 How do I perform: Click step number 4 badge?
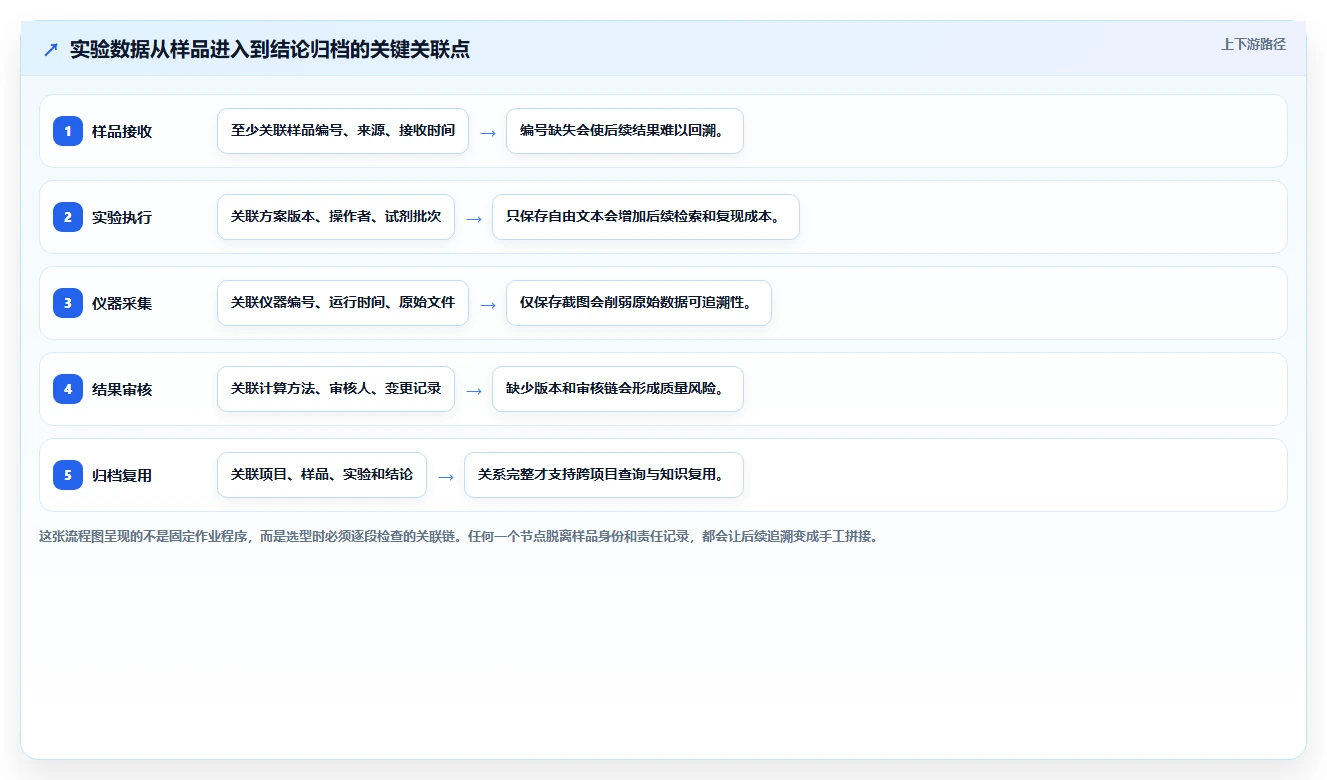coord(68,389)
